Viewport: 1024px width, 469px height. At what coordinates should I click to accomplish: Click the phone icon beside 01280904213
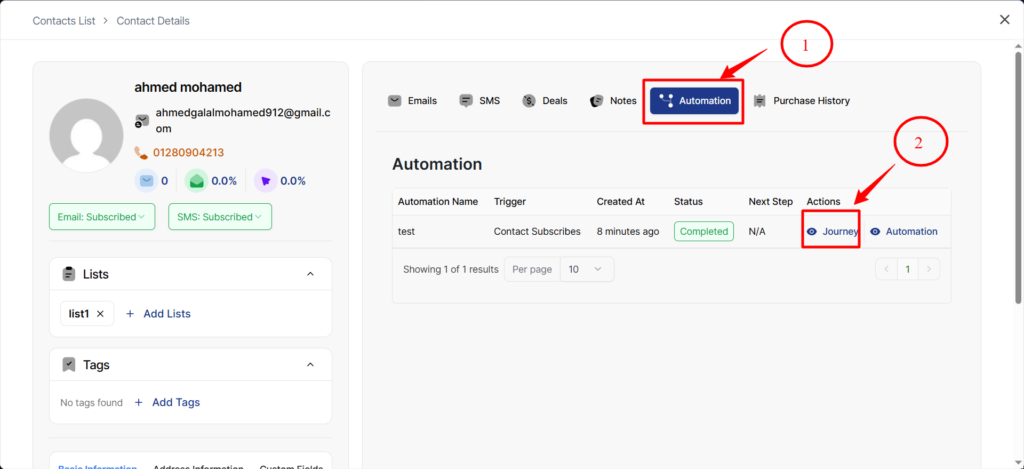click(141, 153)
